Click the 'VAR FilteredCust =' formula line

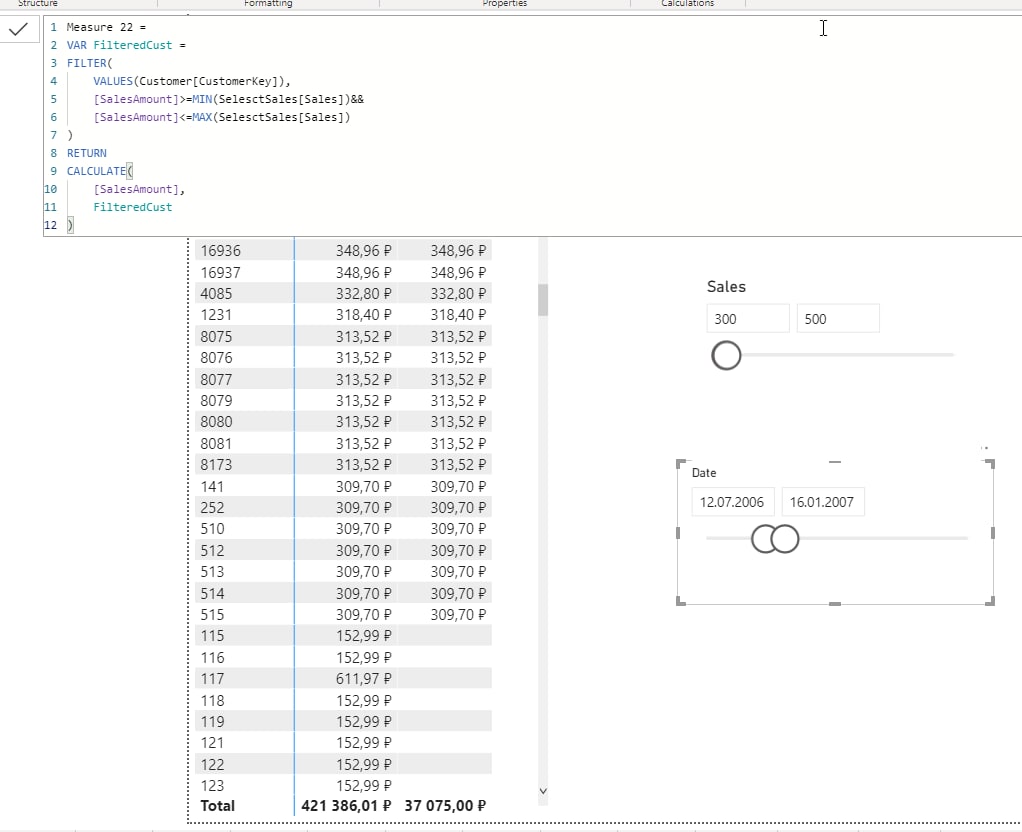point(126,45)
